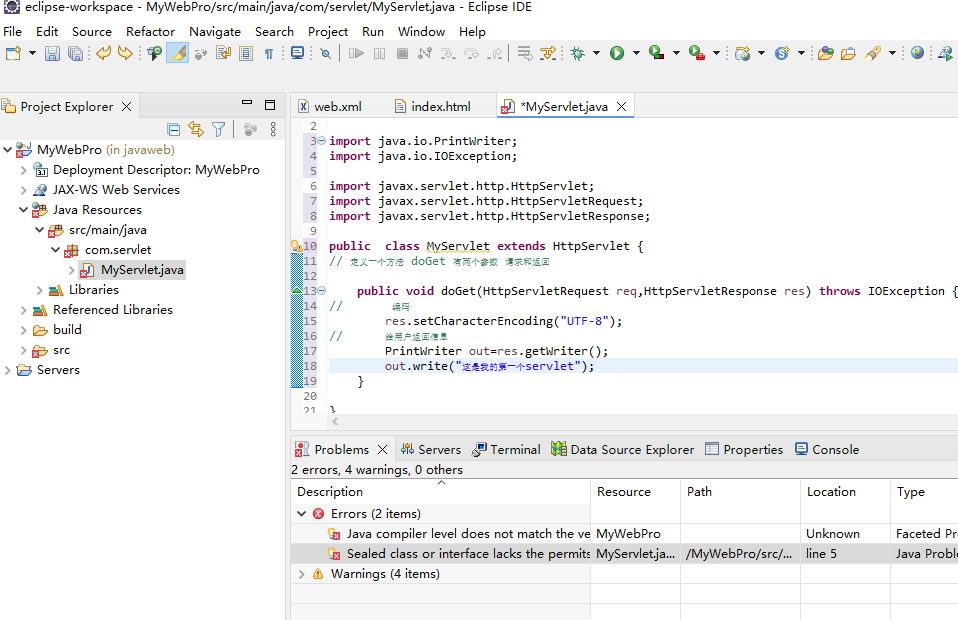The width and height of the screenshot is (958, 620).
Task: Click the Undo back arrow icon
Action: tap(103, 54)
